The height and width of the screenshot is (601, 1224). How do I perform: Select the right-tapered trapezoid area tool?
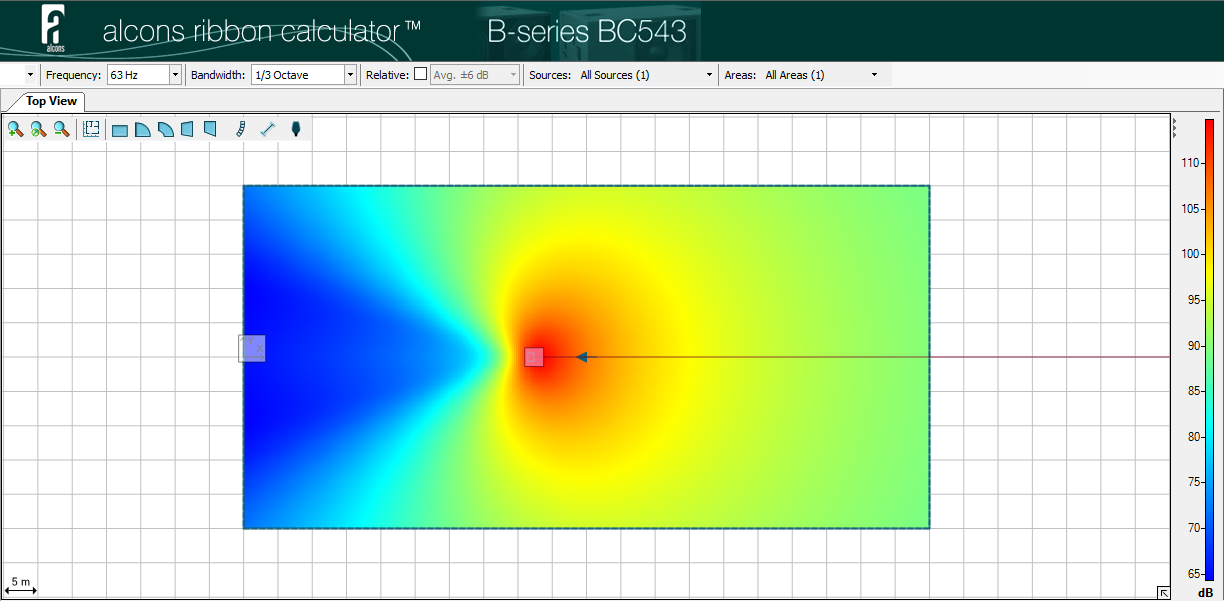pos(210,129)
